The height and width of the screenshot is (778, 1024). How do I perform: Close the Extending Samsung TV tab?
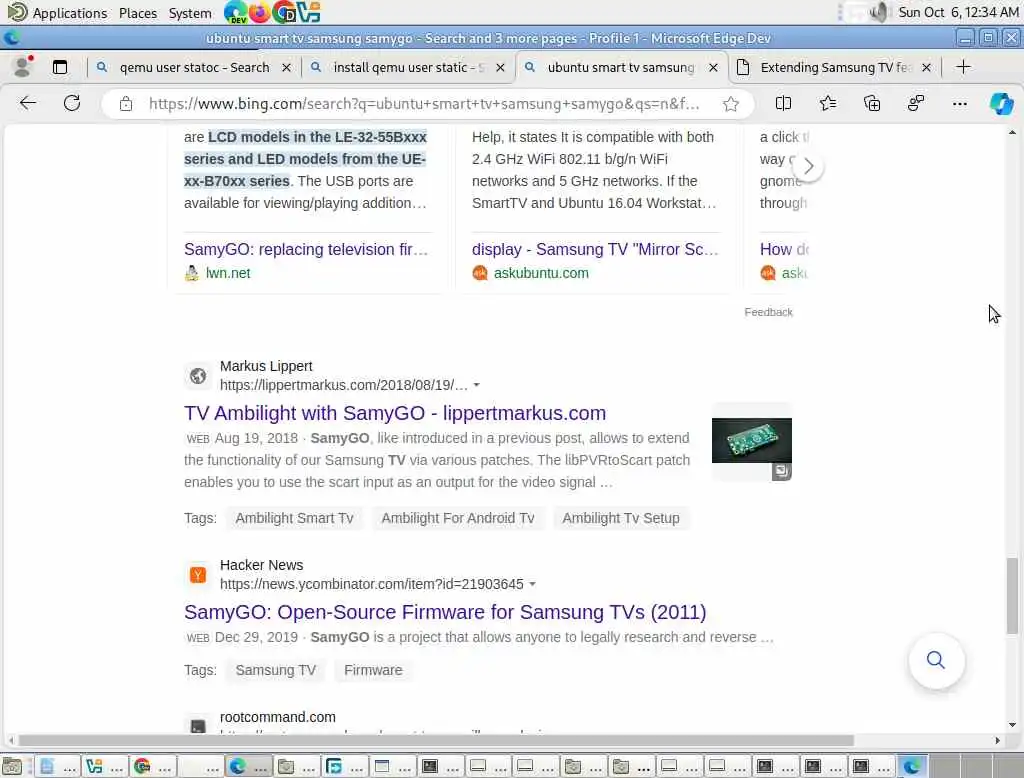coord(926,67)
